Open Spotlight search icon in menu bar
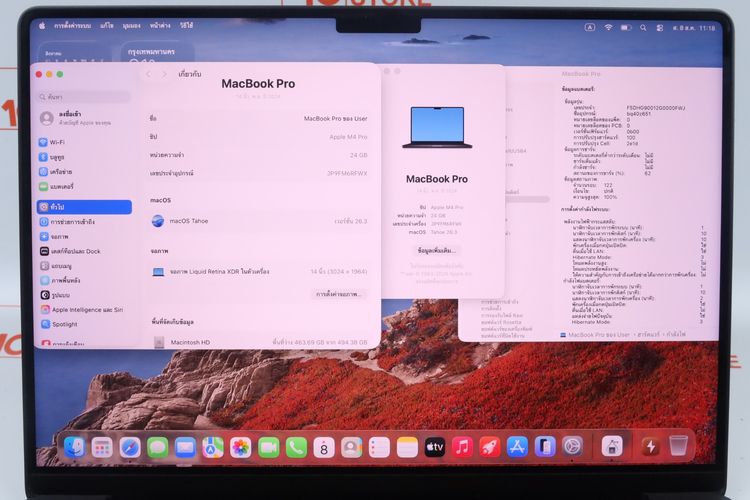The width and height of the screenshot is (750, 500). pyautogui.click(x=643, y=28)
